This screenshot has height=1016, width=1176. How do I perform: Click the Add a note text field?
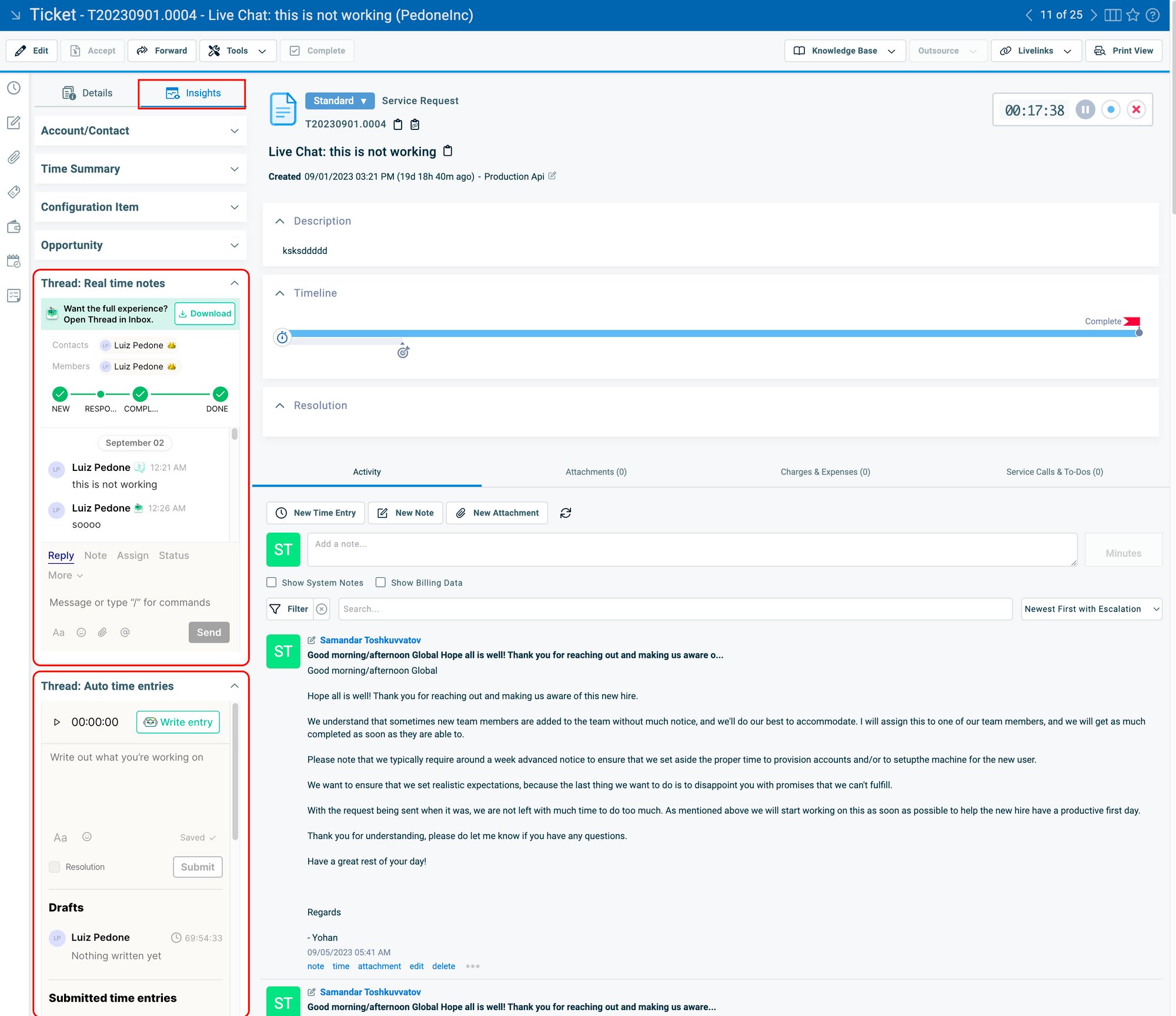click(x=693, y=550)
